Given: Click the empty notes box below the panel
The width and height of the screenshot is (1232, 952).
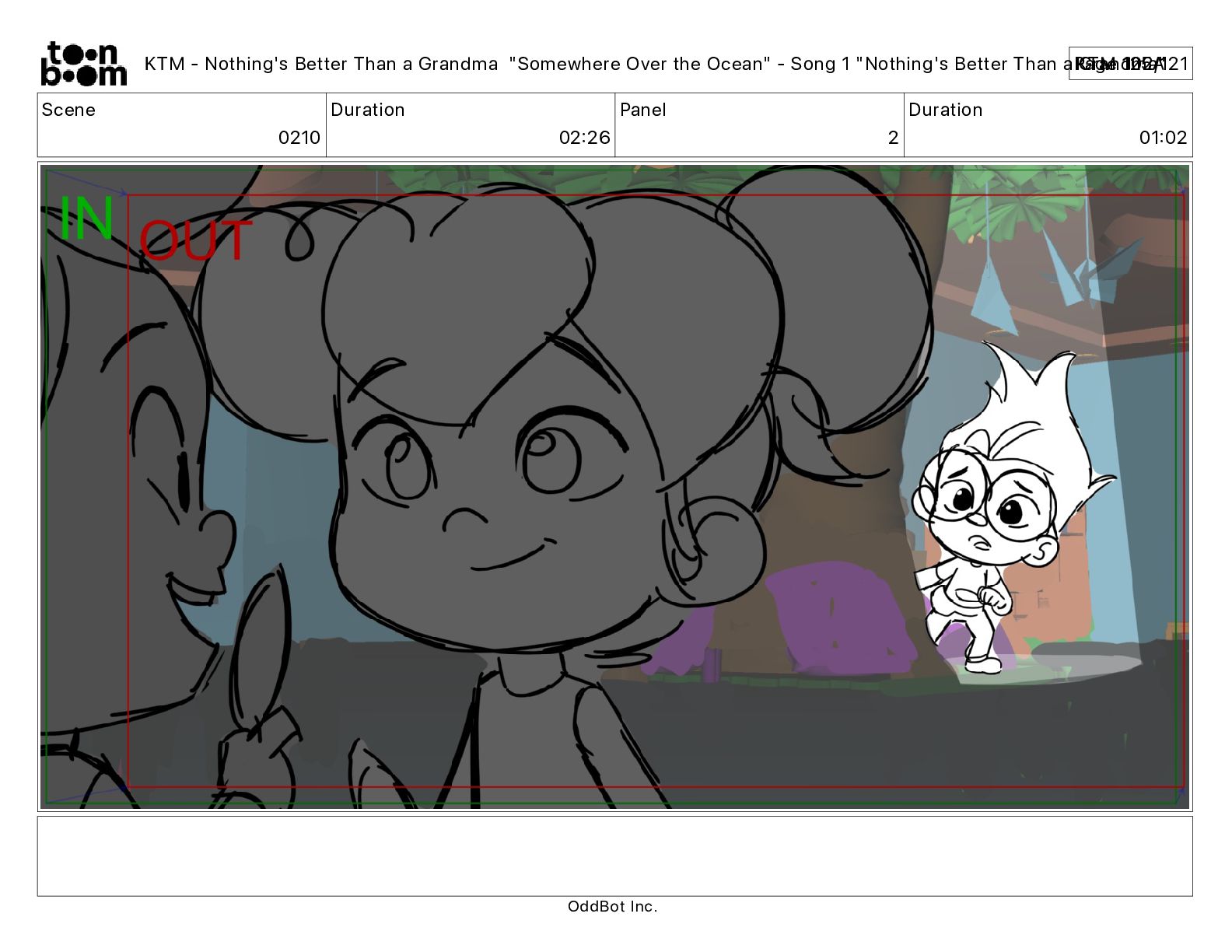Looking at the screenshot, I should (614, 856).
